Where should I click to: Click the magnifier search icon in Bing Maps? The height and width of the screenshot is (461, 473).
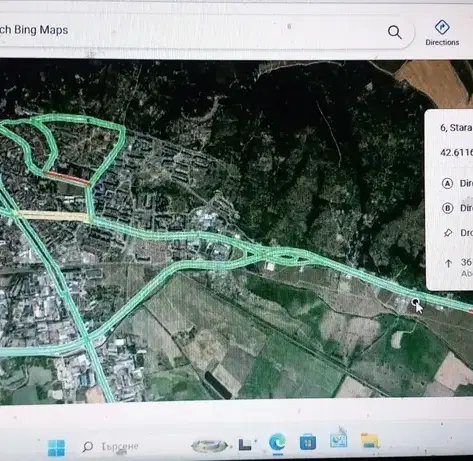(395, 32)
